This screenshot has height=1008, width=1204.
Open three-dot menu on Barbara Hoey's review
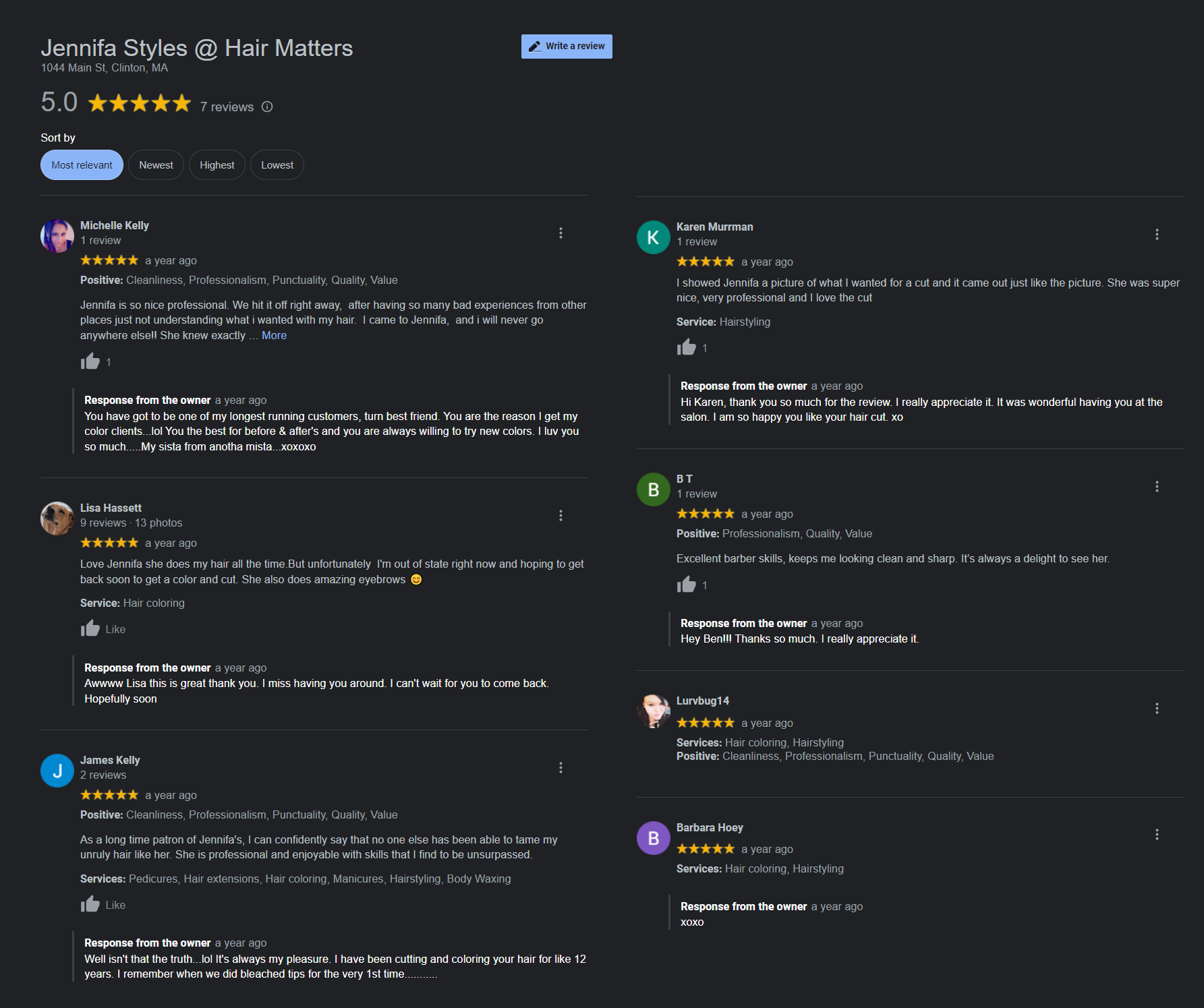click(1157, 835)
